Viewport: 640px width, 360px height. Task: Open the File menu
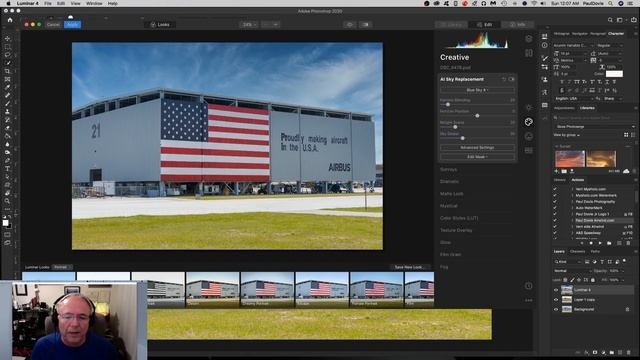48,3
